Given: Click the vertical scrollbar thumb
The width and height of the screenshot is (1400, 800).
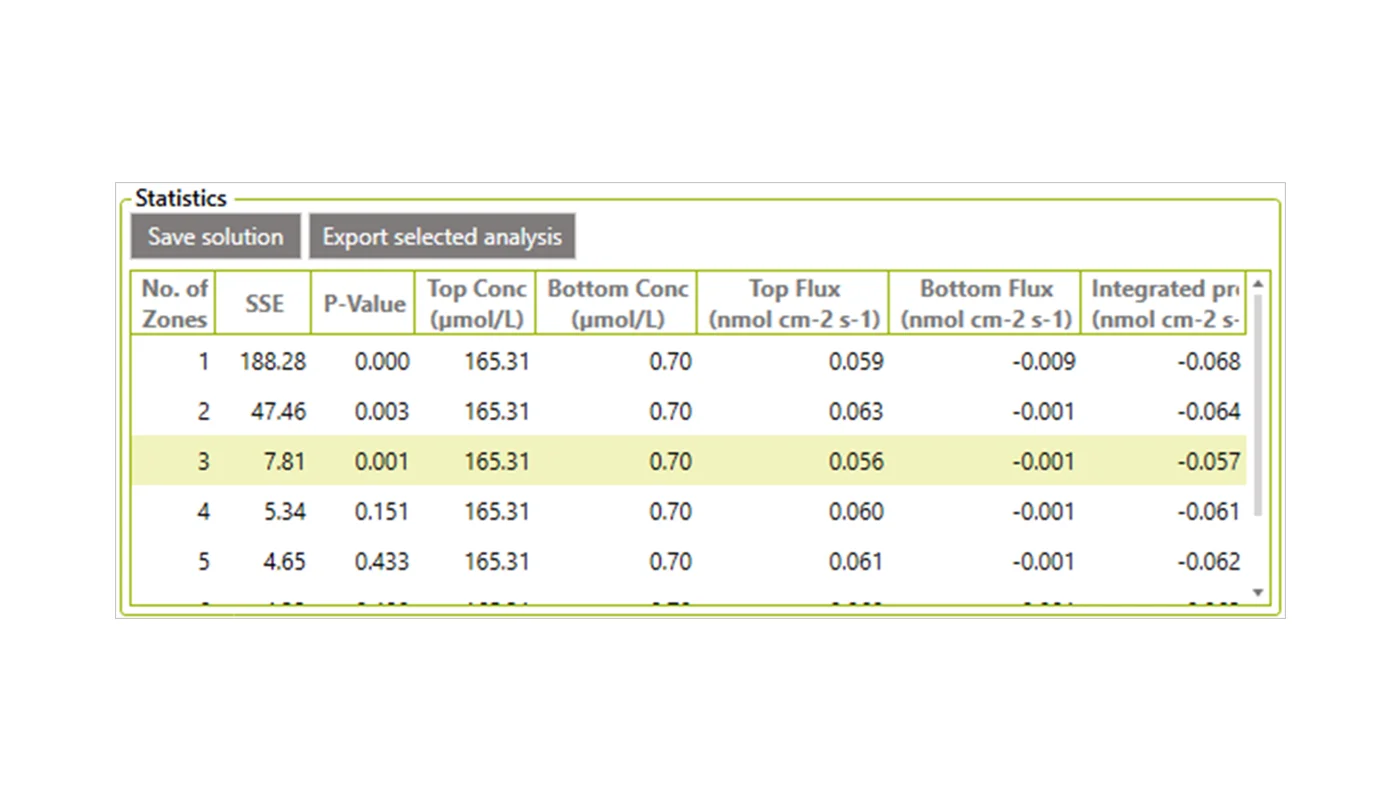Looking at the screenshot, I should [1258, 405].
